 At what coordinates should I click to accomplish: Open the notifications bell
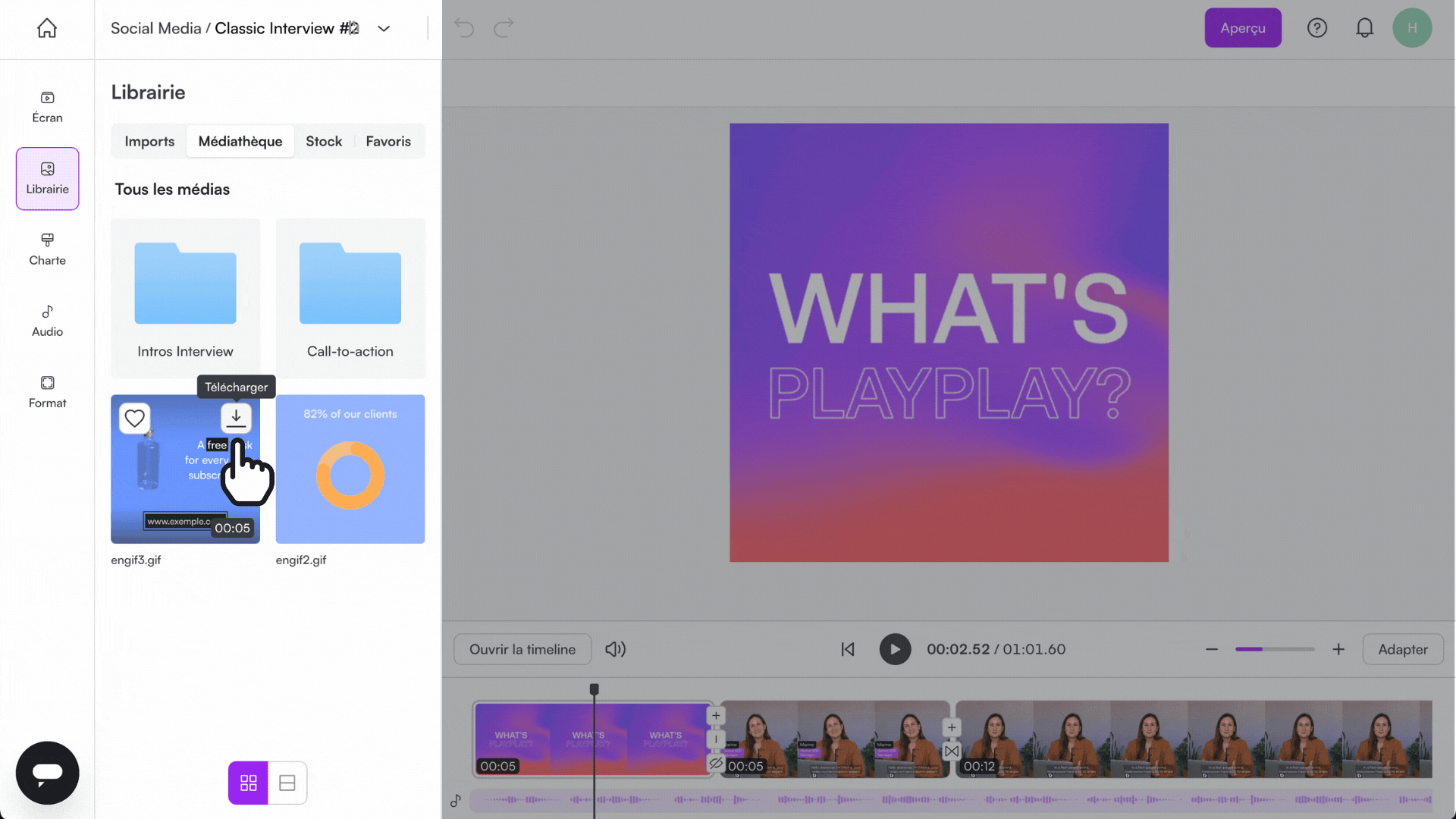click(1365, 28)
